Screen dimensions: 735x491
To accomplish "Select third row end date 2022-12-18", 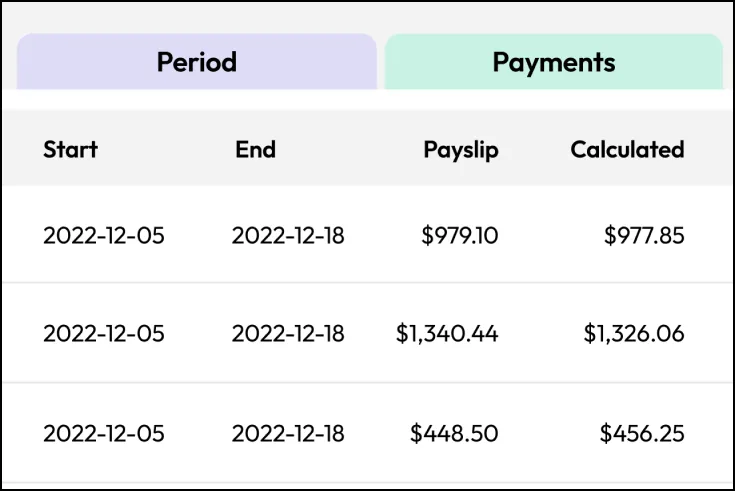I will click(288, 433).
